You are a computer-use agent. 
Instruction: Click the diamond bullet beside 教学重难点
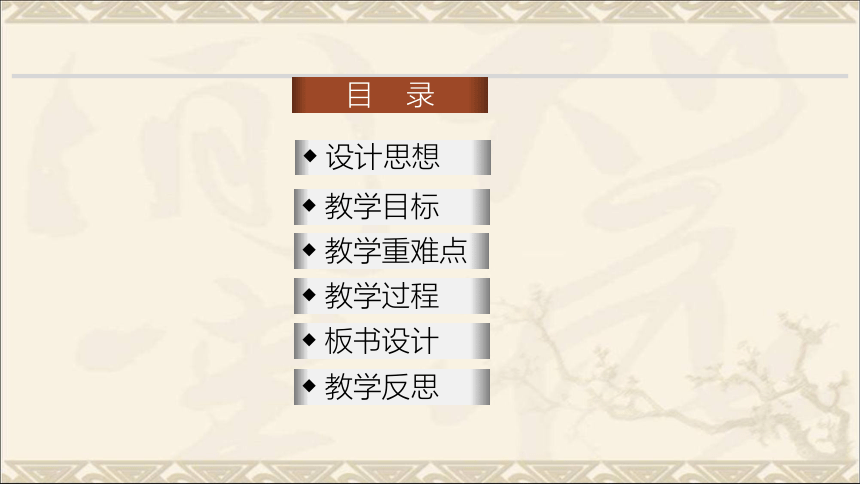pos(309,250)
